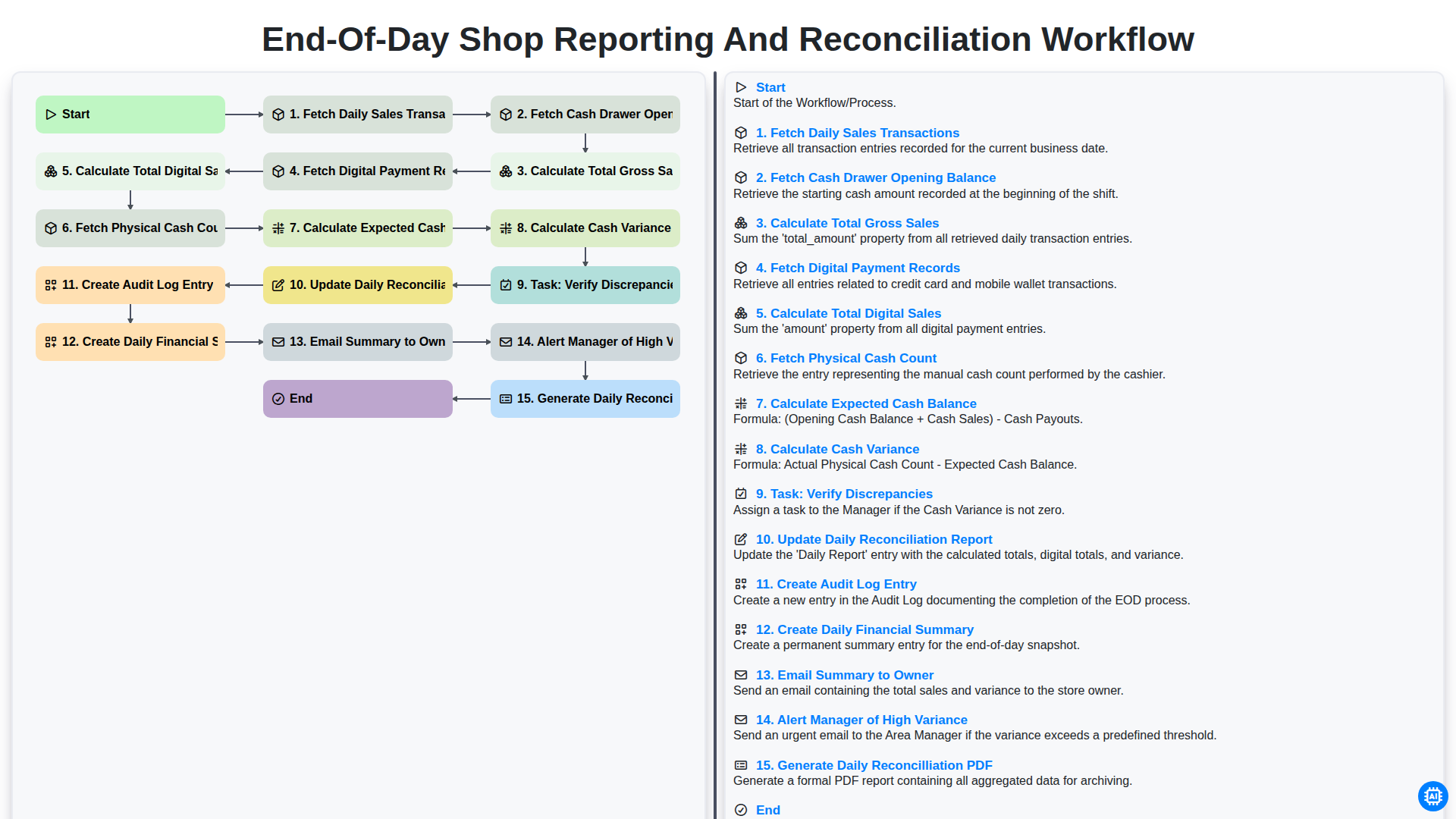Screen dimensions: 1456x819
Task: Select node 5. Calculate Total Digital Sales
Action: (130, 171)
